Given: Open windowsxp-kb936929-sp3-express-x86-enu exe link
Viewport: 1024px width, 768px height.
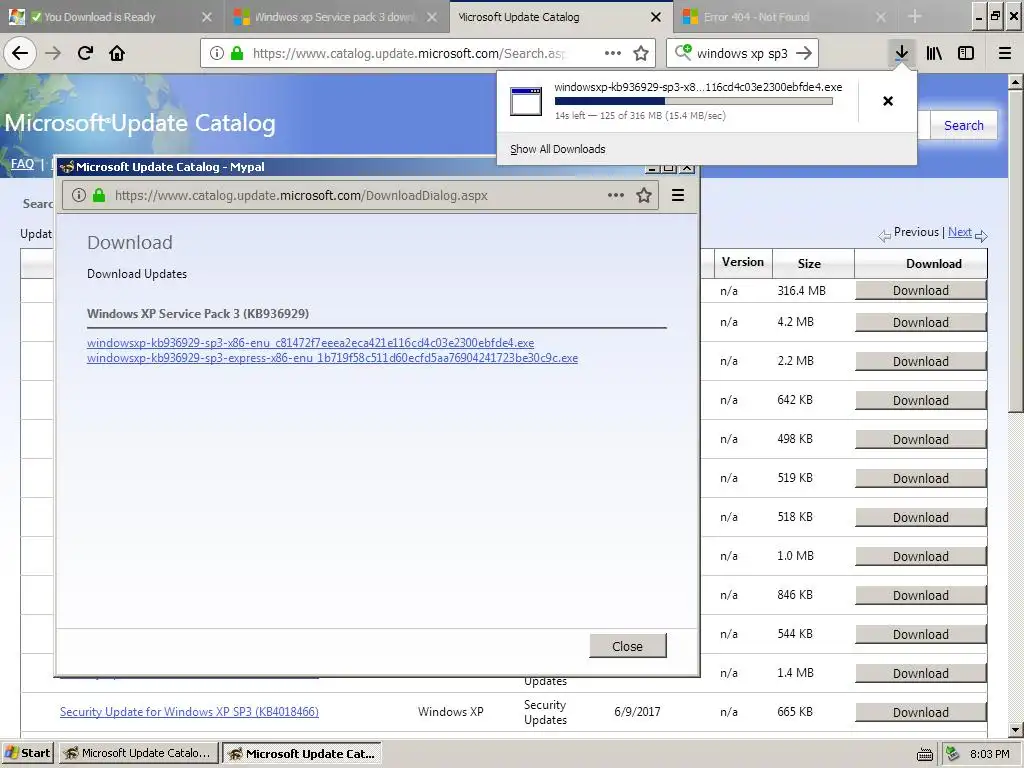Looking at the screenshot, I should [332, 359].
